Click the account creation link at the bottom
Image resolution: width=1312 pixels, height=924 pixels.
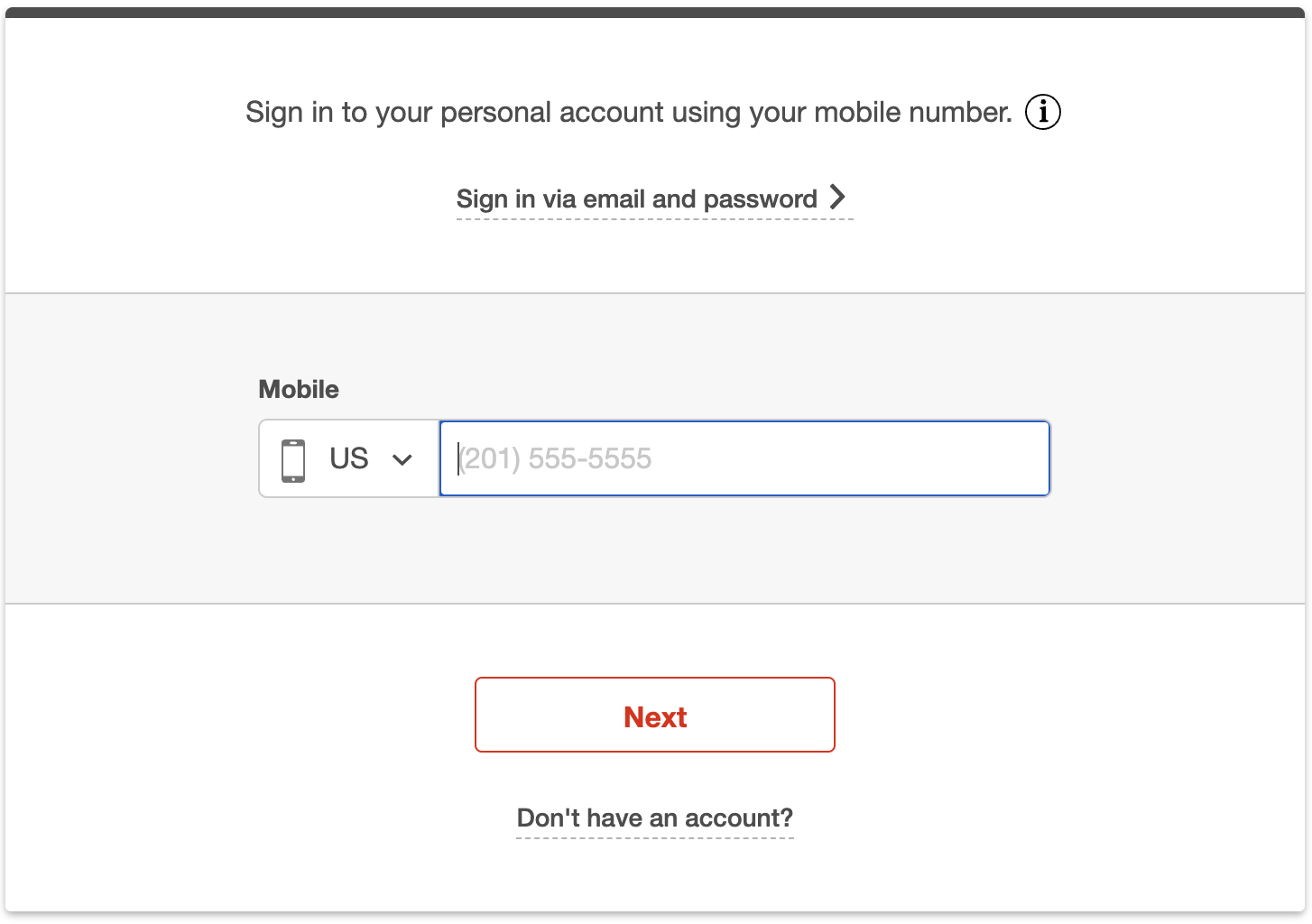(654, 818)
